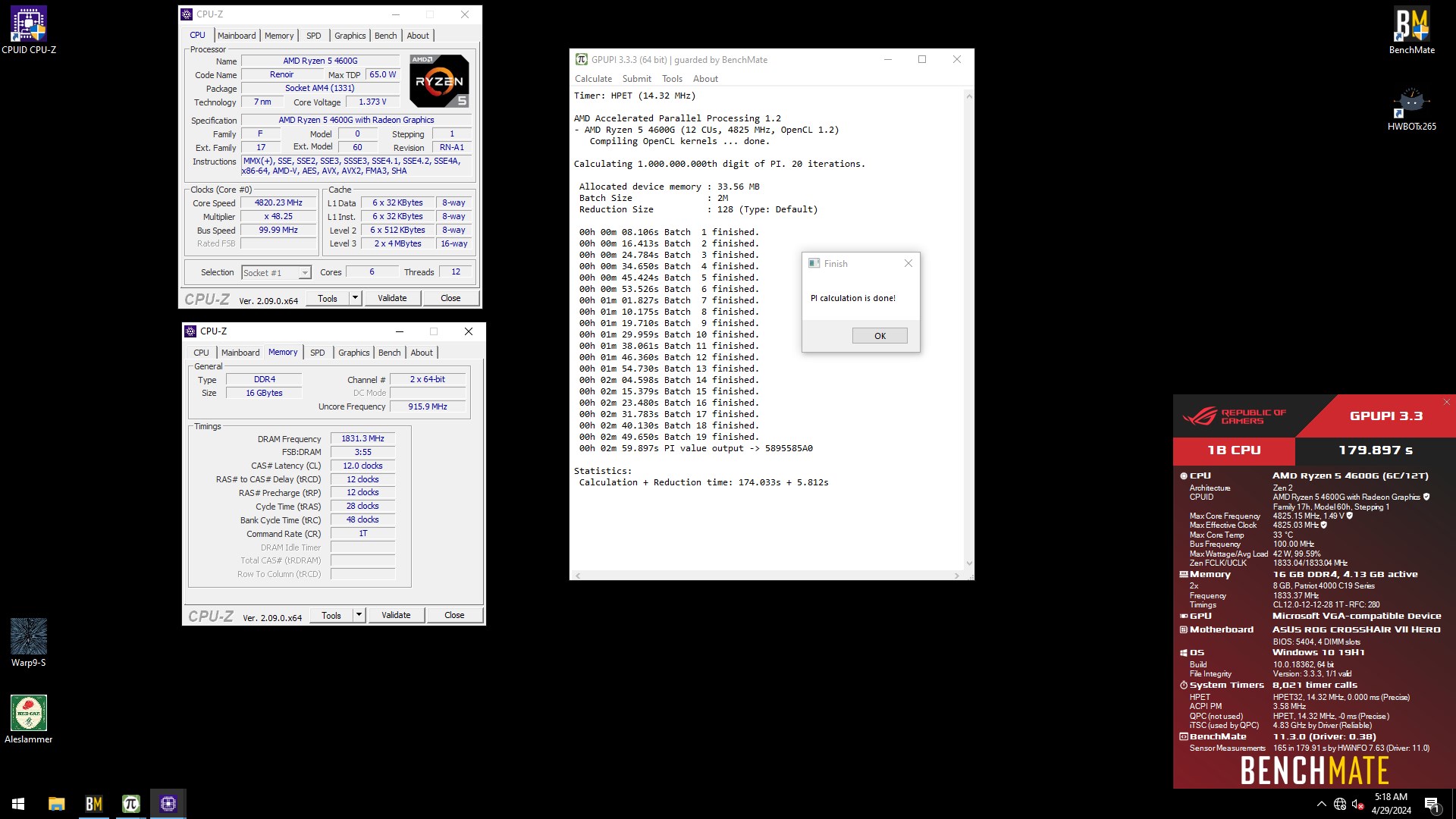Click the Ryzen 5 logo in CPU-Z
Viewport: 1456px width, 819px height.
pyautogui.click(x=439, y=80)
